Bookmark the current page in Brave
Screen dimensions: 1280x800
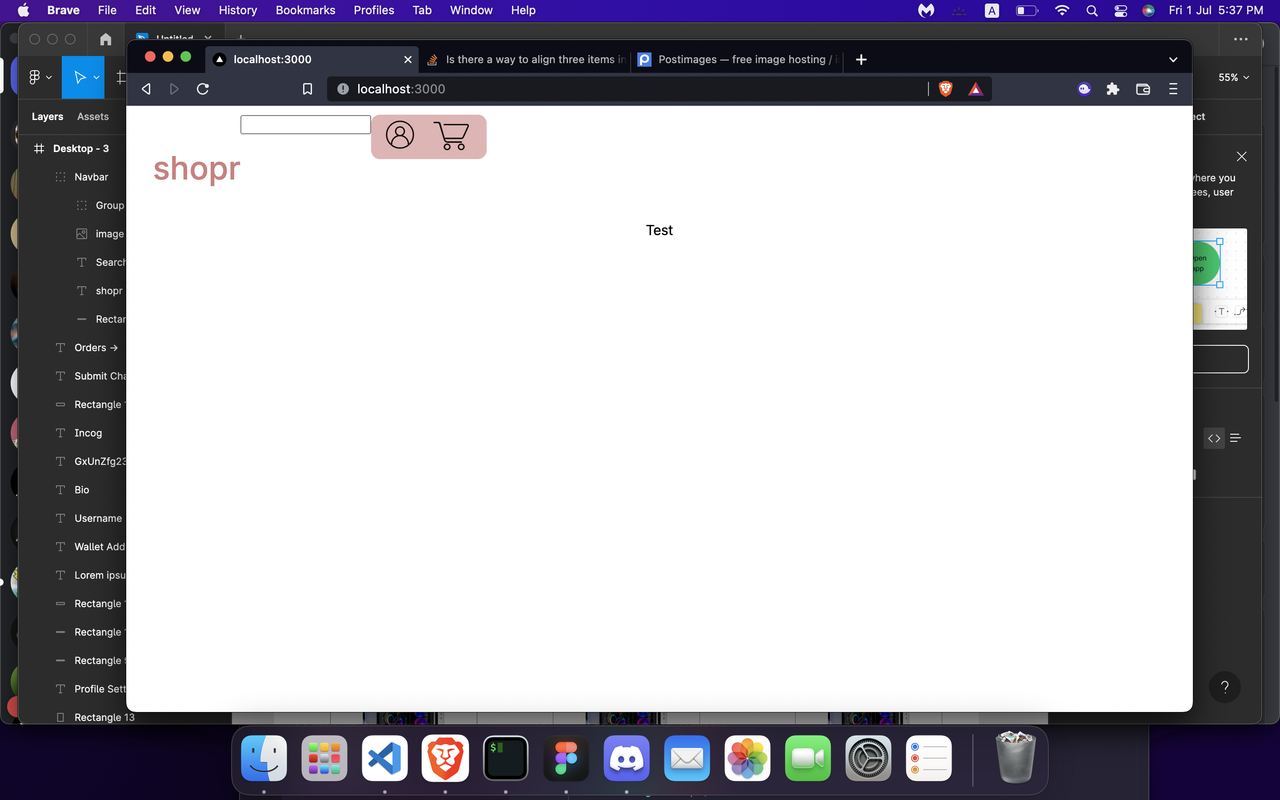[308, 89]
